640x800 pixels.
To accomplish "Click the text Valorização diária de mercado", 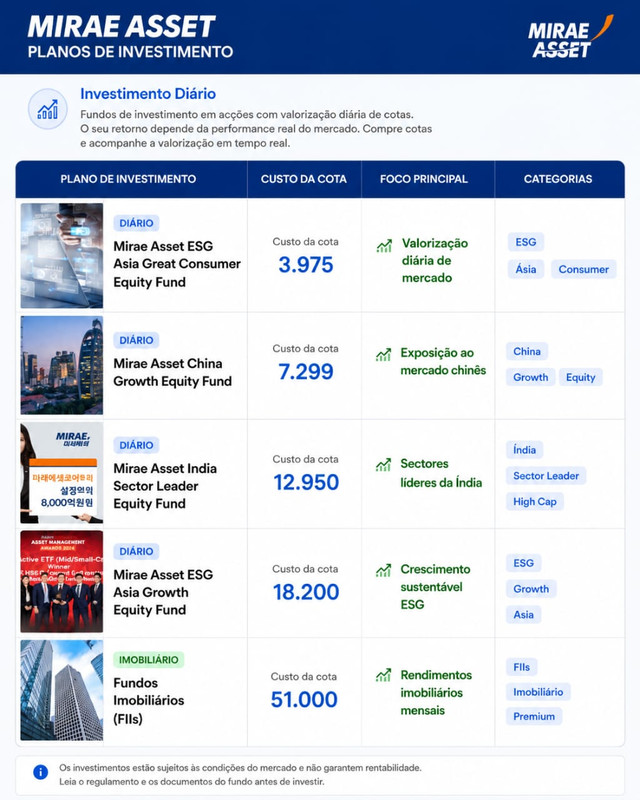I will (435, 261).
